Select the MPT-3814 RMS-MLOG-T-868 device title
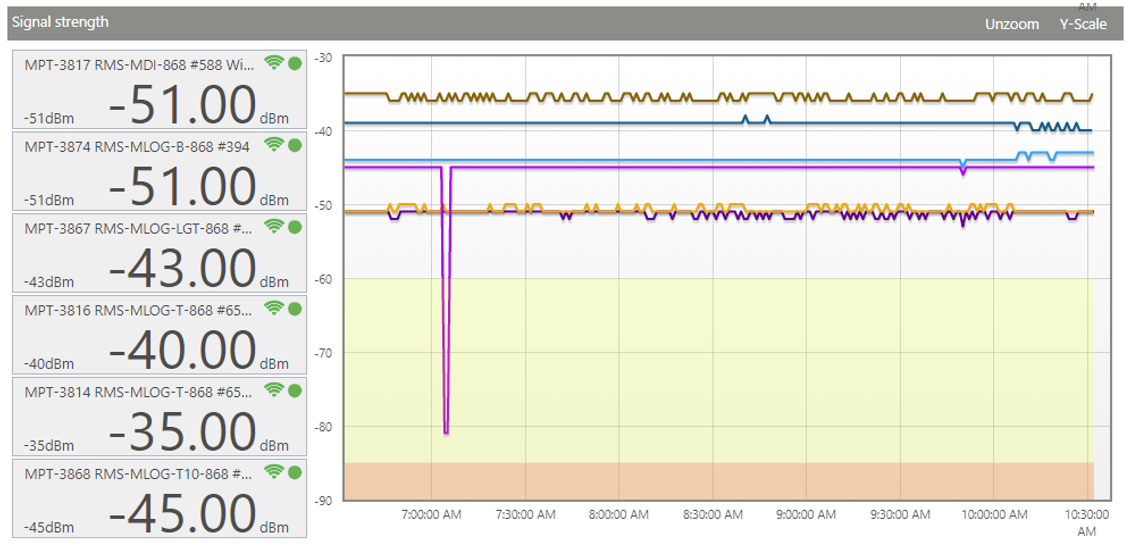The width and height of the screenshot is (1131, 547). (x=138, y=393)
